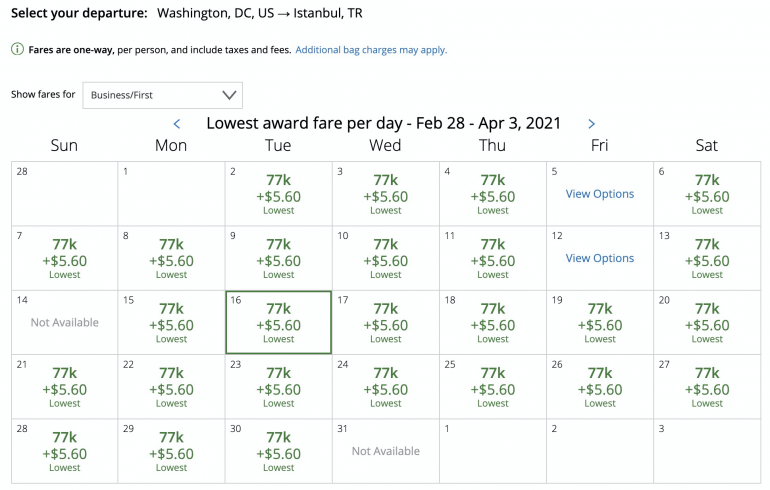
Task: Go to next week range arrow
Action: (591, 124)
